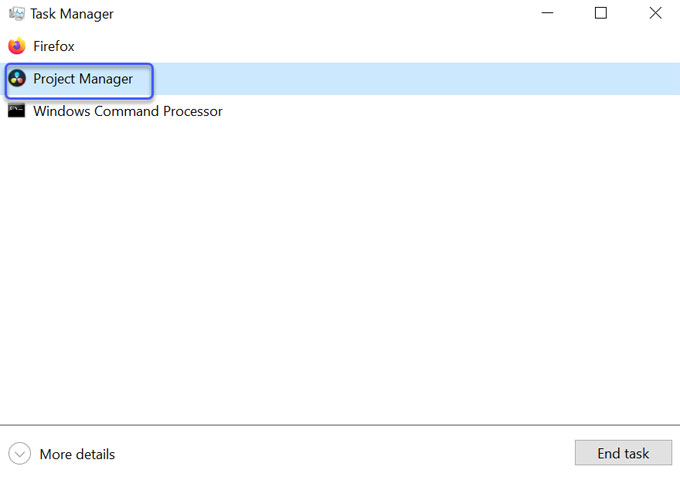The height and width of the screenshot is (480, 680).
Task: Expand More details chevron
Action: point(20,454)
